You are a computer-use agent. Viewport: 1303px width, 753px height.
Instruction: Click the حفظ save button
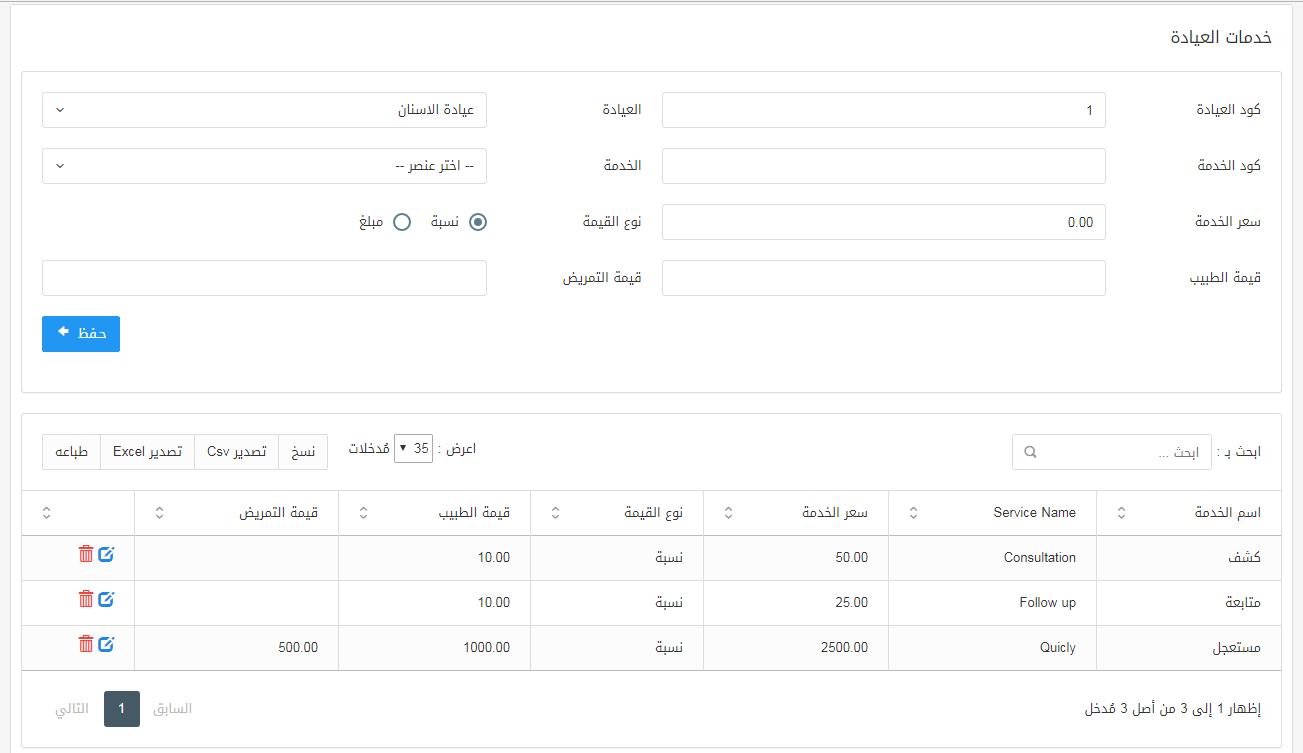coord(81,334)
